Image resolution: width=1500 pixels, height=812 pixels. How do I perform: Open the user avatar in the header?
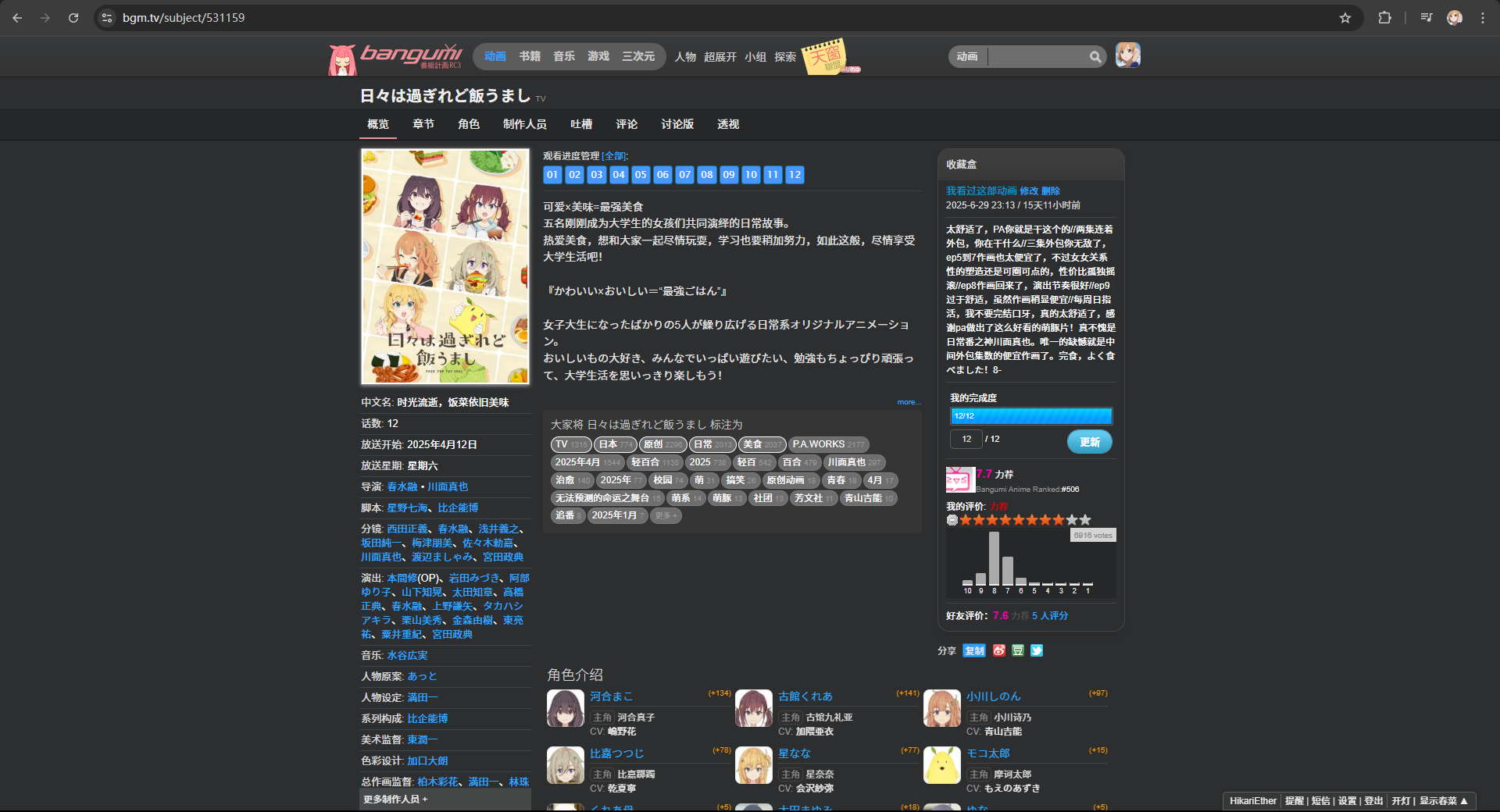point(1127,55)
